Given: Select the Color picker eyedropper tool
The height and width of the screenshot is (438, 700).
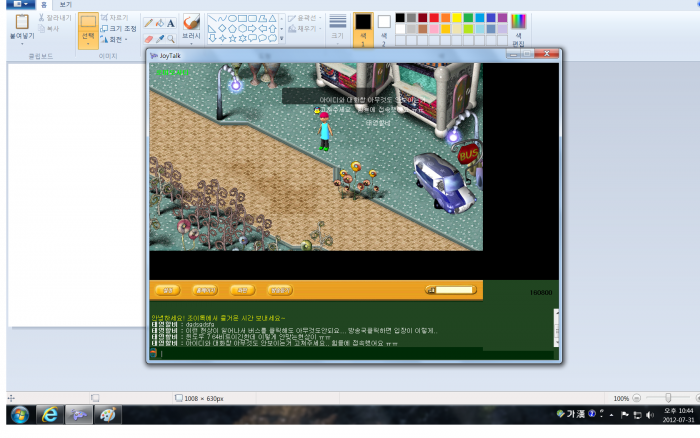Looking at the screenshot, I should [x=159, y=39].
